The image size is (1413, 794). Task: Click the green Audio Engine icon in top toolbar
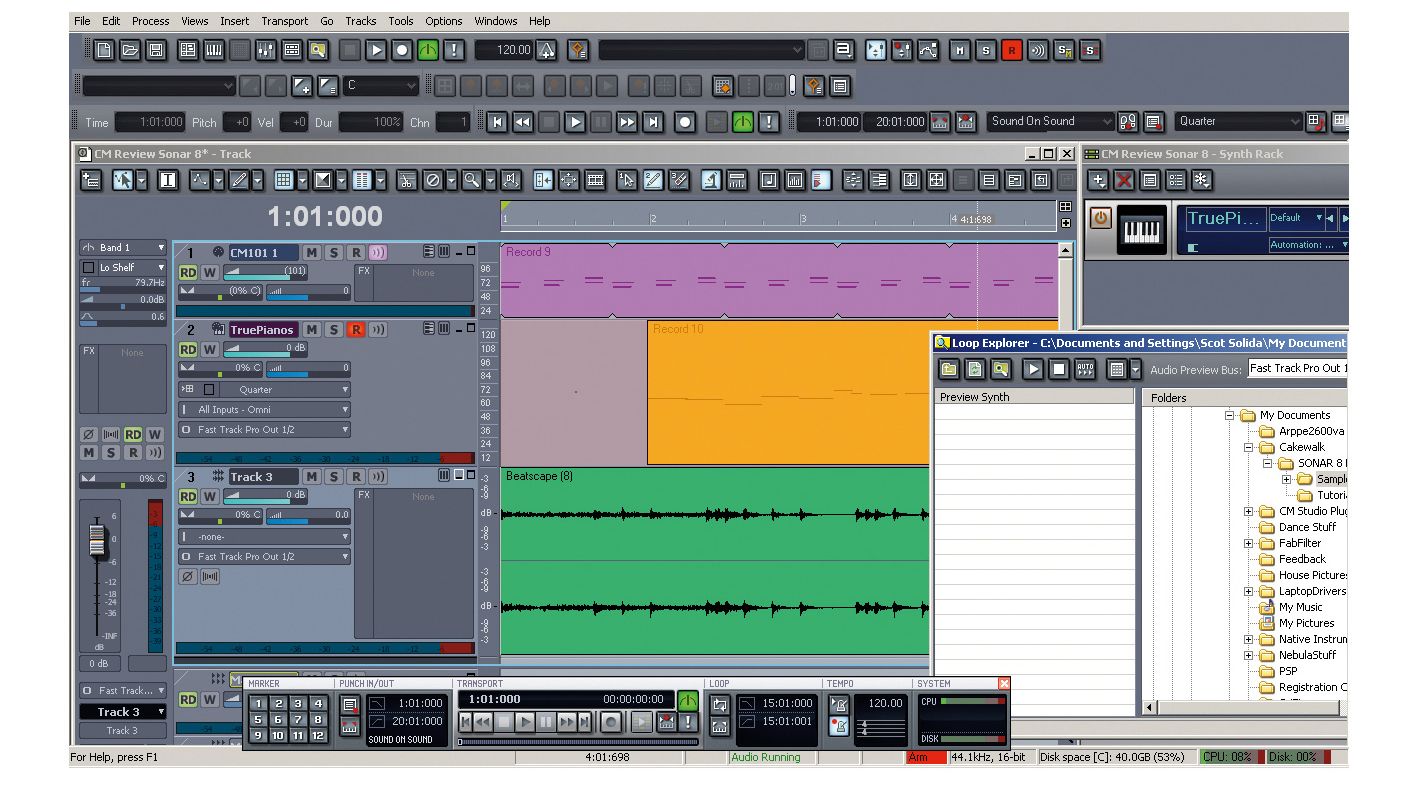click(428, 49)
